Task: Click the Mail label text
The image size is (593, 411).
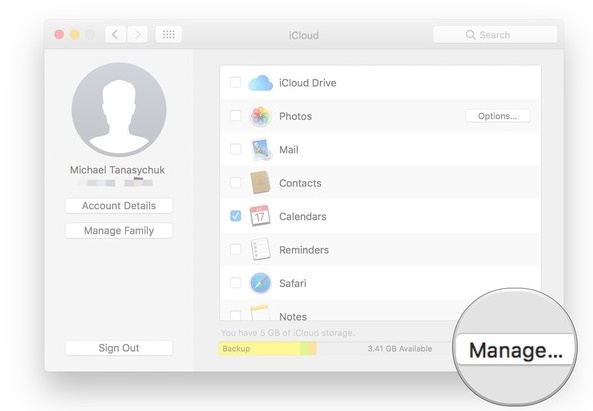Action: [289, 150]
